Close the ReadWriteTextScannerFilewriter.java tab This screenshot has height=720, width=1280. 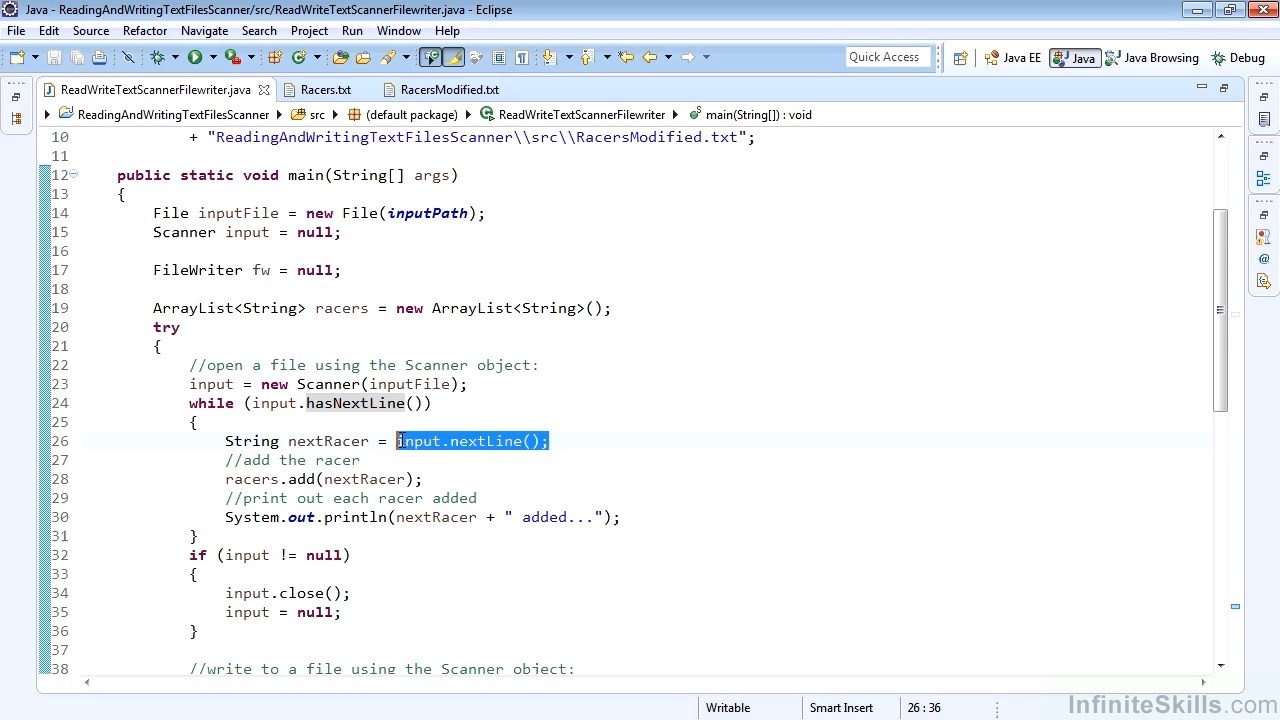click(264, 90)
